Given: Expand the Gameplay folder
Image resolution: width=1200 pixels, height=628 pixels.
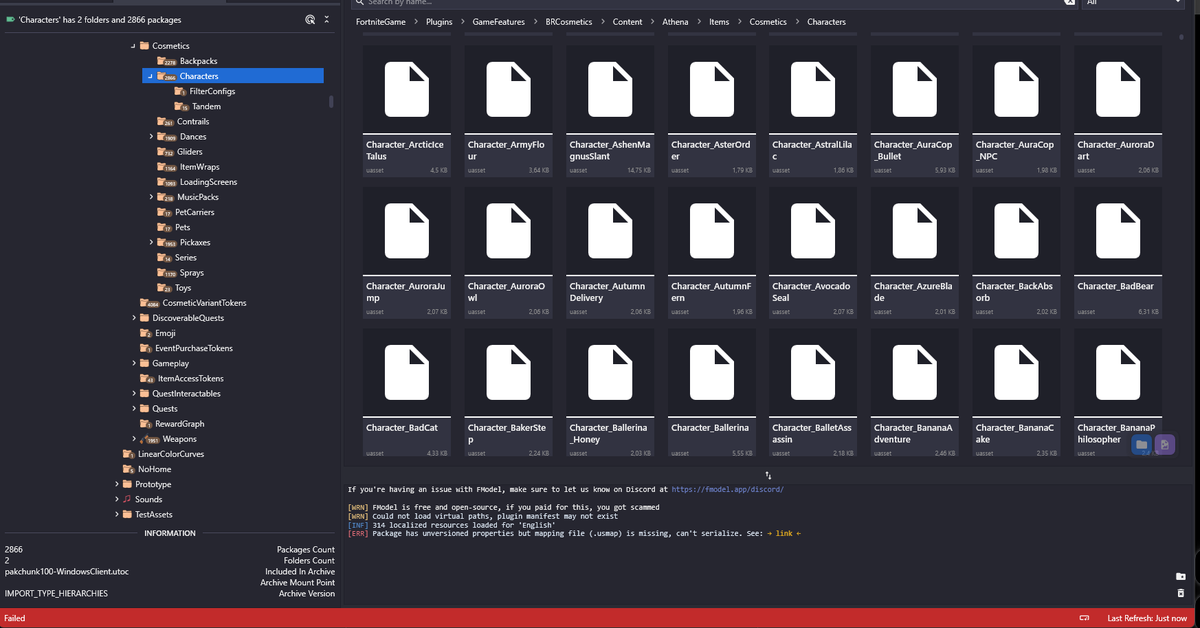Looking at the screenshot, I should pos(132,363).
